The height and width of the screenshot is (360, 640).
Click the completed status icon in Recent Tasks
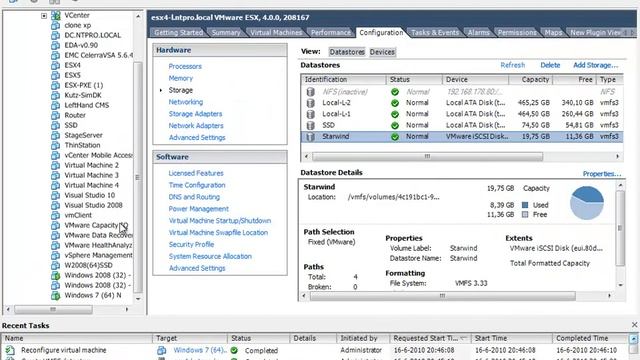tap(234, 350)
